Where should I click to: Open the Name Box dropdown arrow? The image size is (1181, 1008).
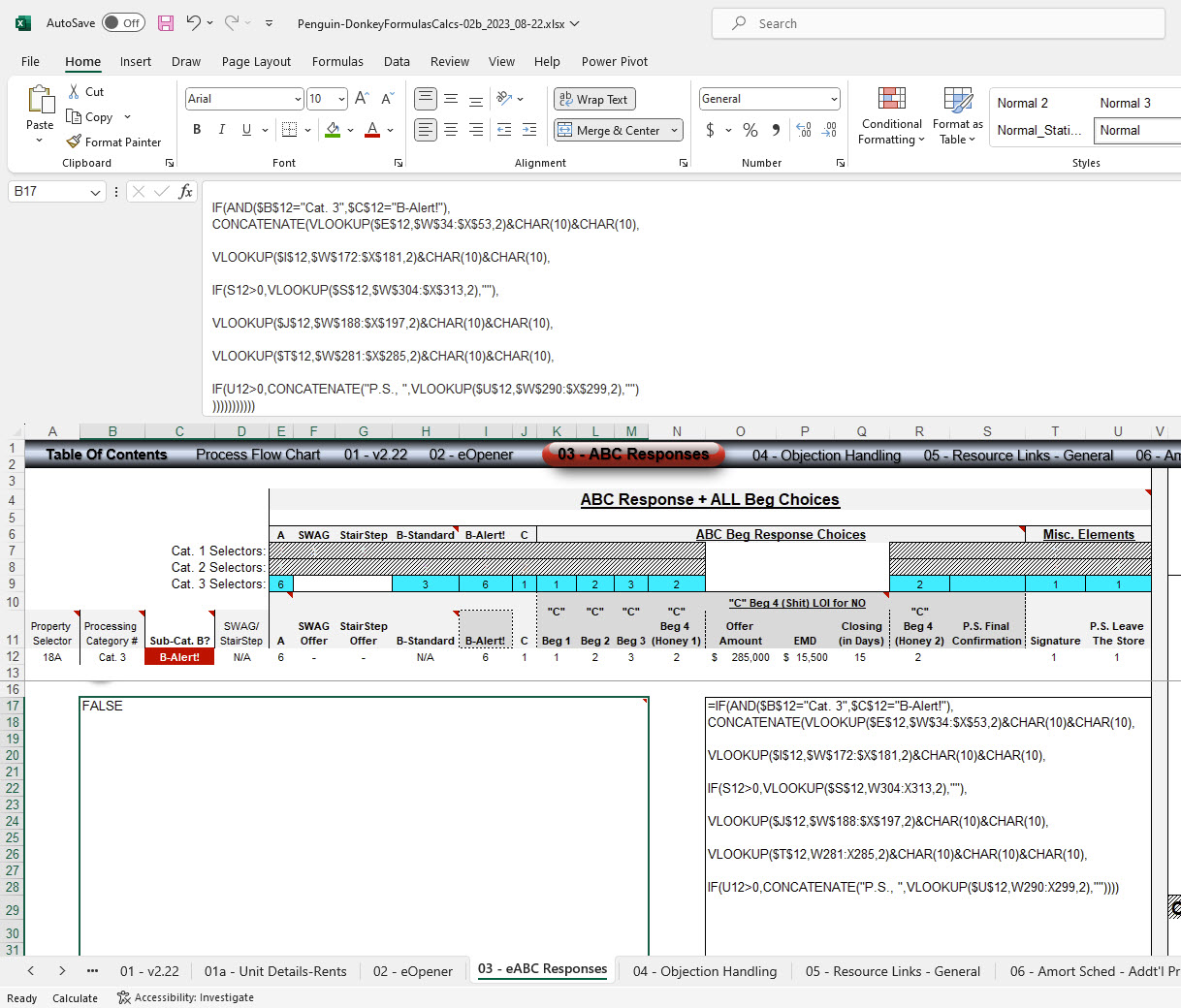95,192
